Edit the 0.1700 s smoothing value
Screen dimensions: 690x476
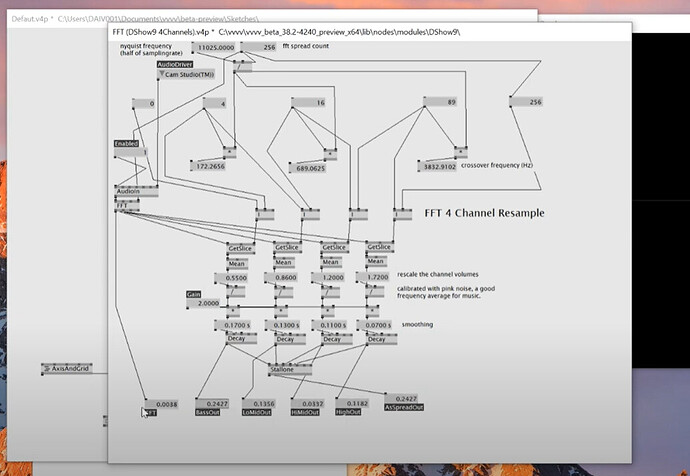click(x=232, y=325)
